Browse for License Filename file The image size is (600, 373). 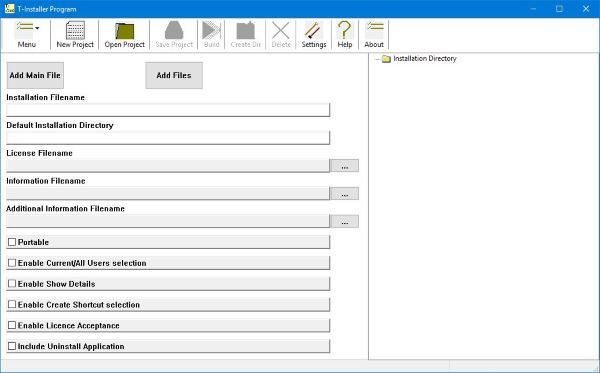click(x=345, y=166)
